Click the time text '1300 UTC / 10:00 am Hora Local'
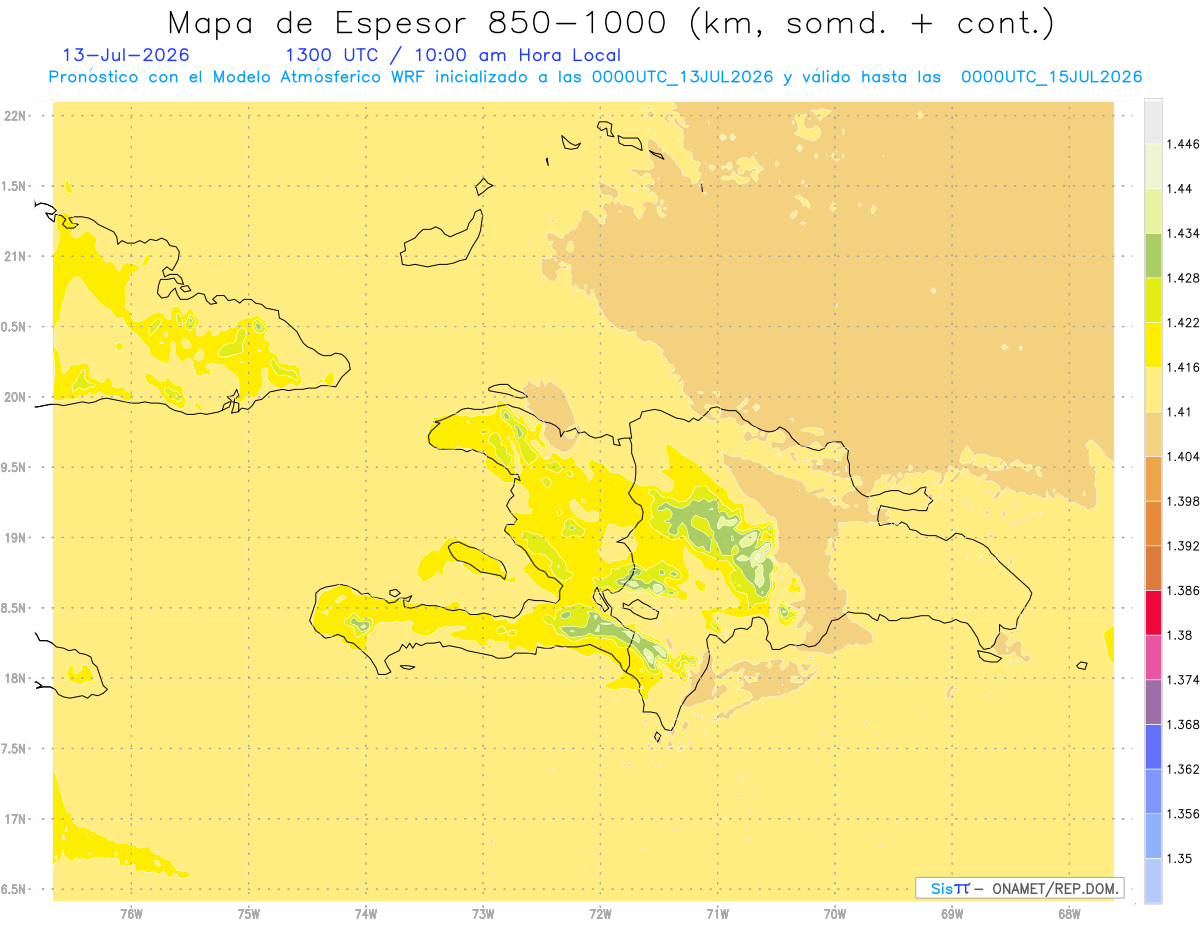Viewport: 1200px width, 927px height. pos(453,55)
